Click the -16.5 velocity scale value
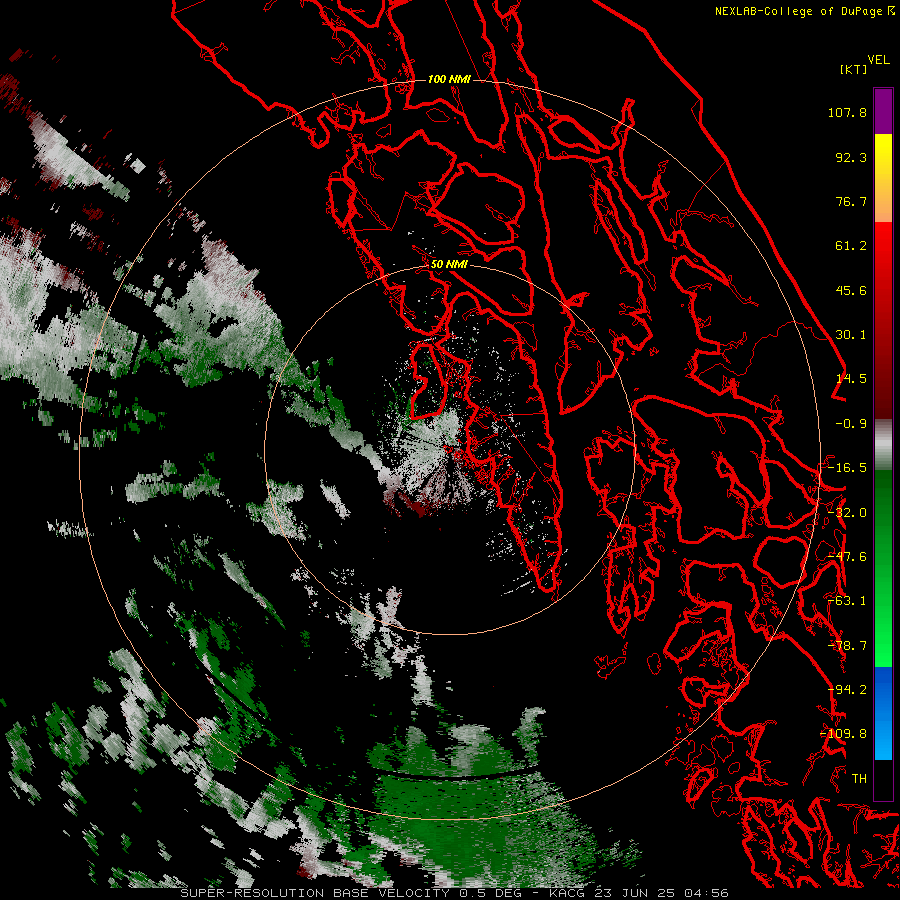 pos(847,468)
